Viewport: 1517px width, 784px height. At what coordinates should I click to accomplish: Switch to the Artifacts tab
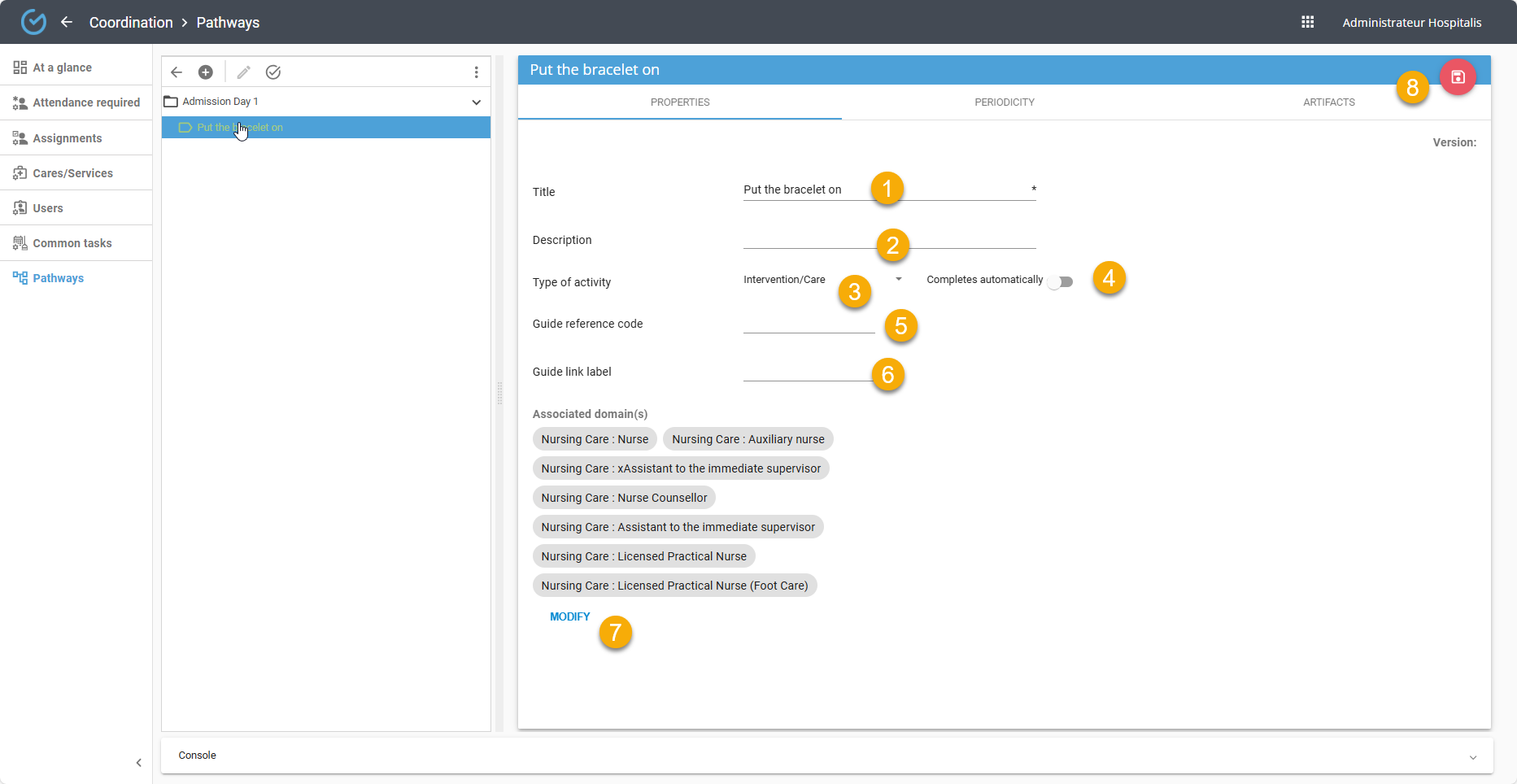pos(1328,102)
